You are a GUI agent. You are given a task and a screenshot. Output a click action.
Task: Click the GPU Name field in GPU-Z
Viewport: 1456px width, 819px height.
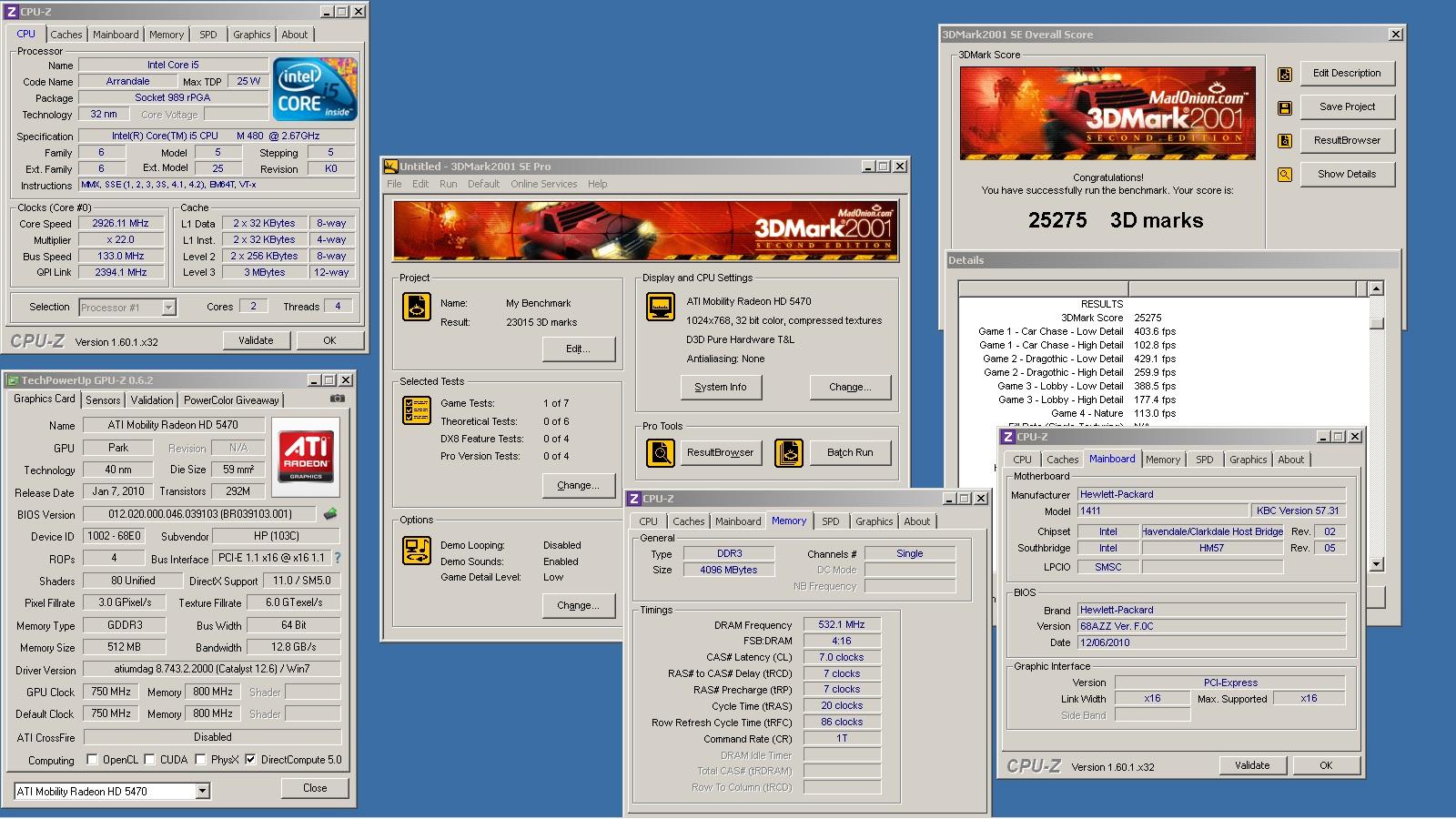(174, 425)
